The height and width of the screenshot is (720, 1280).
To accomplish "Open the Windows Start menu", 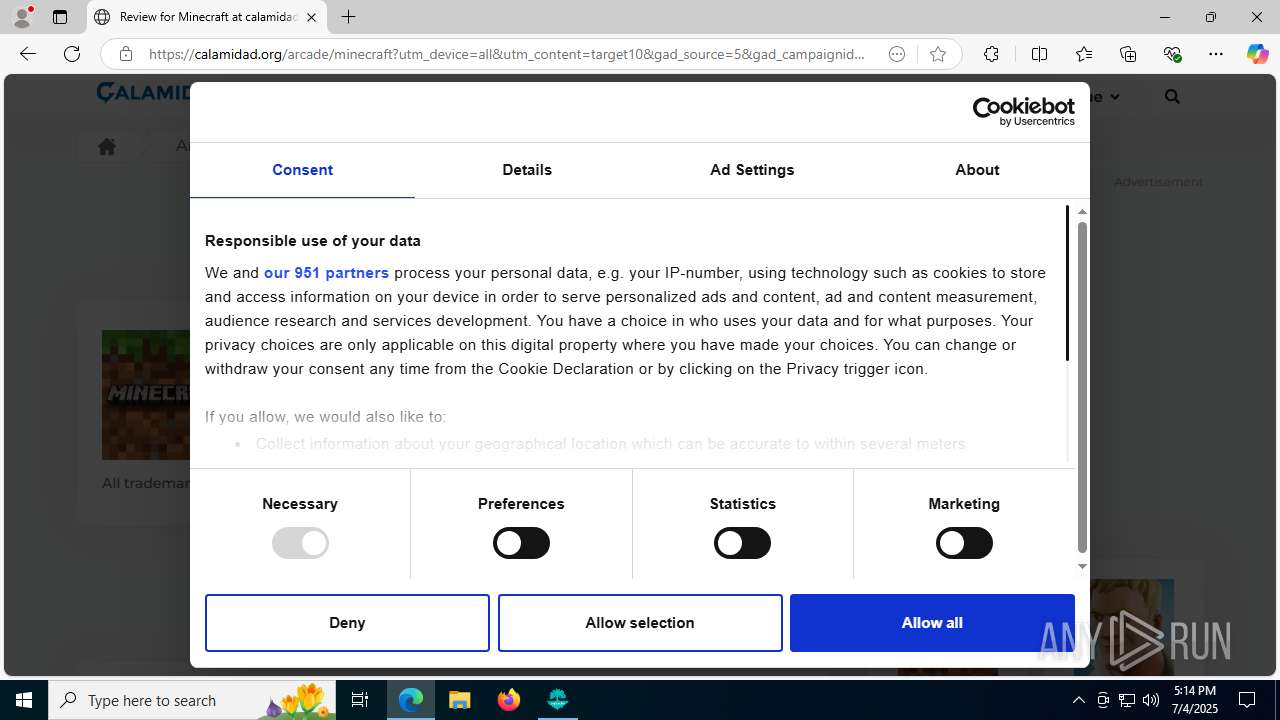I will point(24,700).
